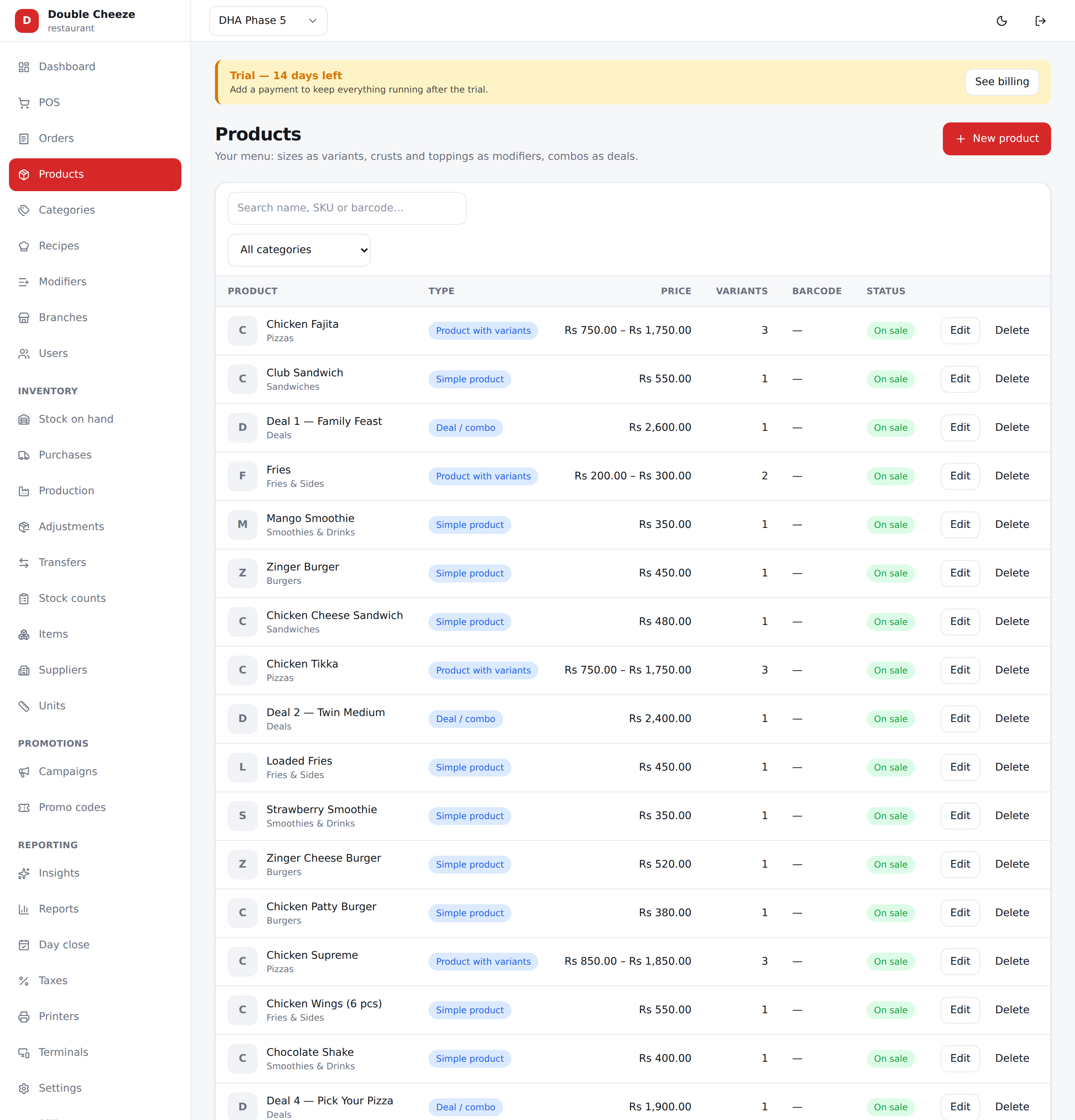The width and height of the screenshot is (1075, 1120).
Task: Click the Taxes percent icon
Action: pos(24,981)
